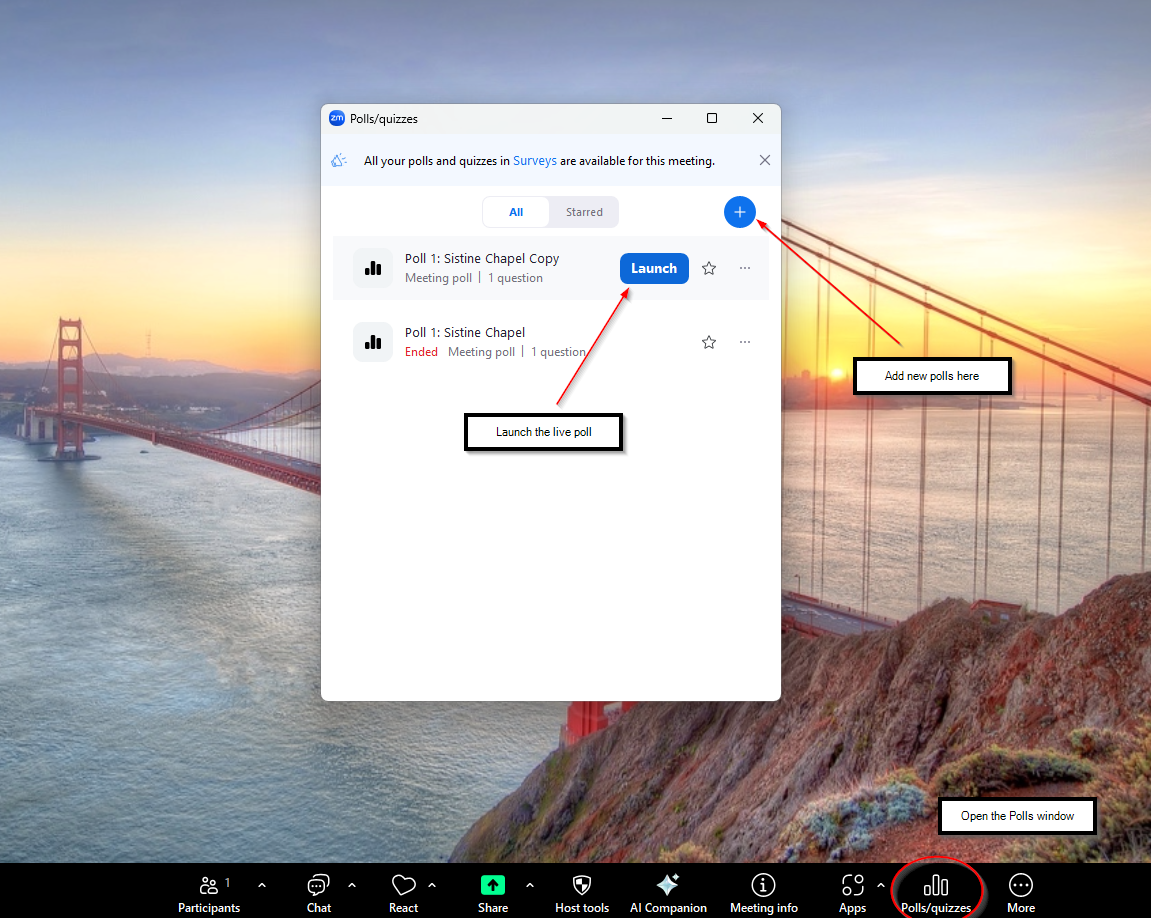The width and height of the screenshot is (1151, 918).
Task: Expand the caret next to Share
Action: (x=530, y=885)
